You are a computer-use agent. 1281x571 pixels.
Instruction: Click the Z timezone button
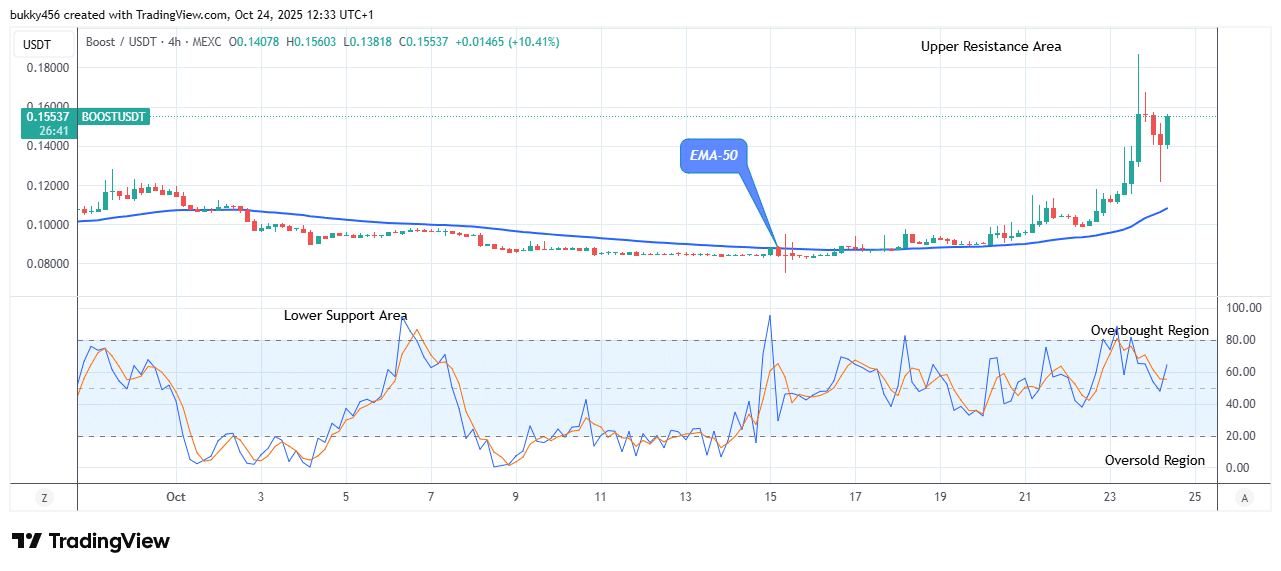pos(44,497)
